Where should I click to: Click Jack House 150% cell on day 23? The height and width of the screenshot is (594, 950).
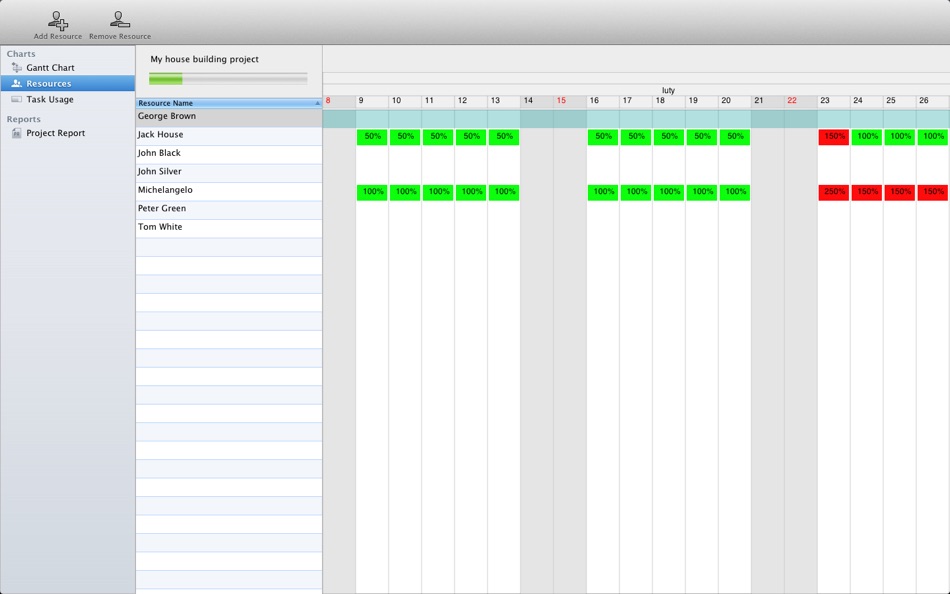click(x=834, y=137)
